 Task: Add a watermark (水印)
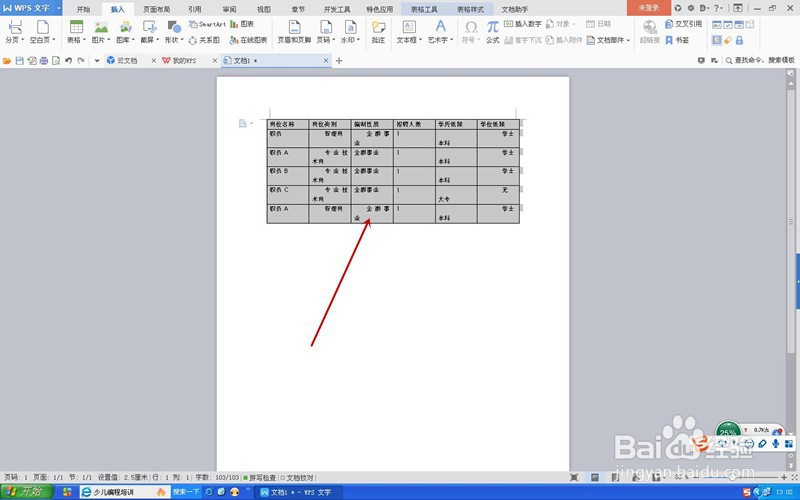pyautogui.click(x=351, y=32)
